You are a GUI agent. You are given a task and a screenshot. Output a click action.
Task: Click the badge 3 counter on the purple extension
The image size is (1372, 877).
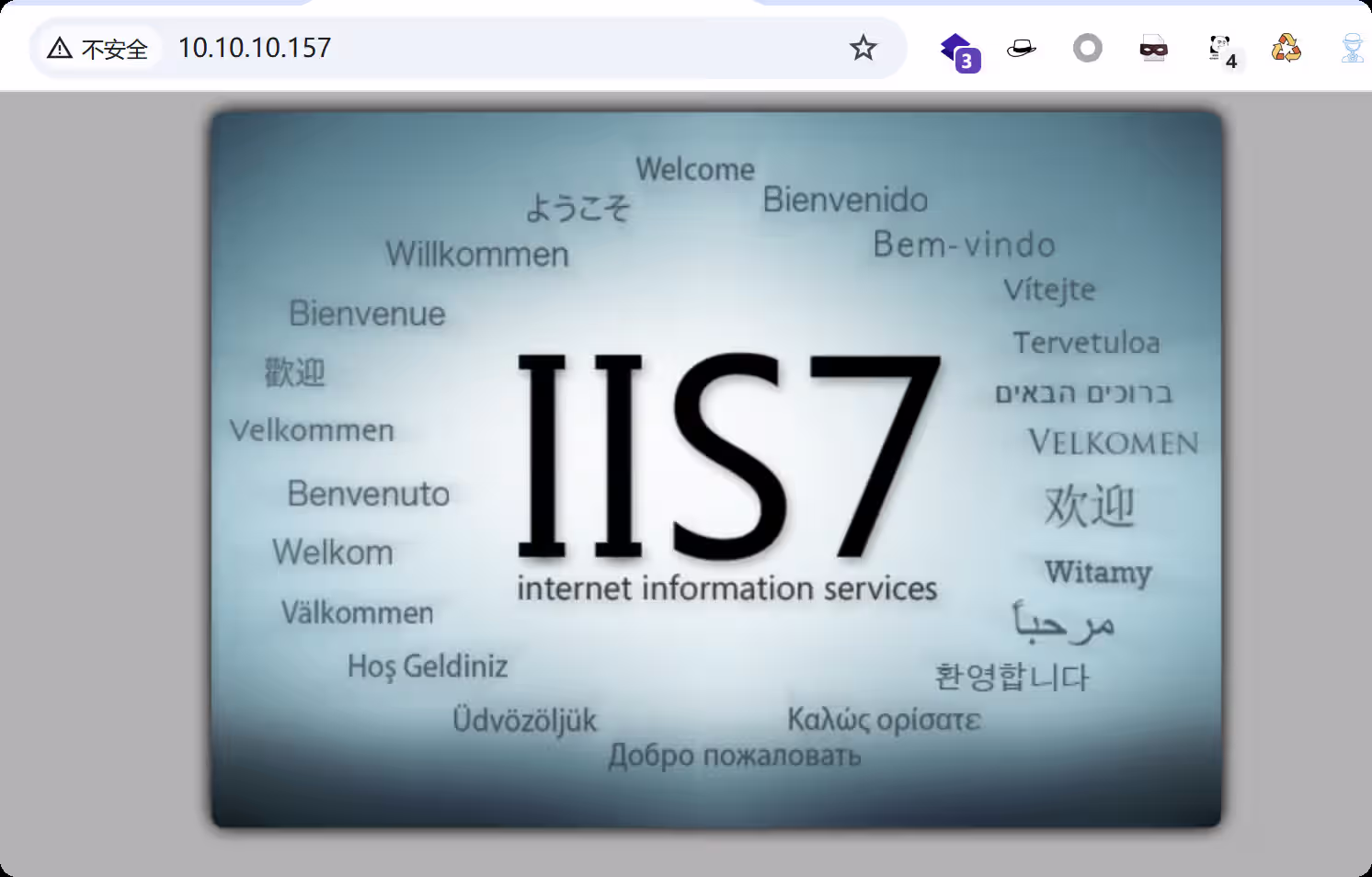(x=966, y=61)
